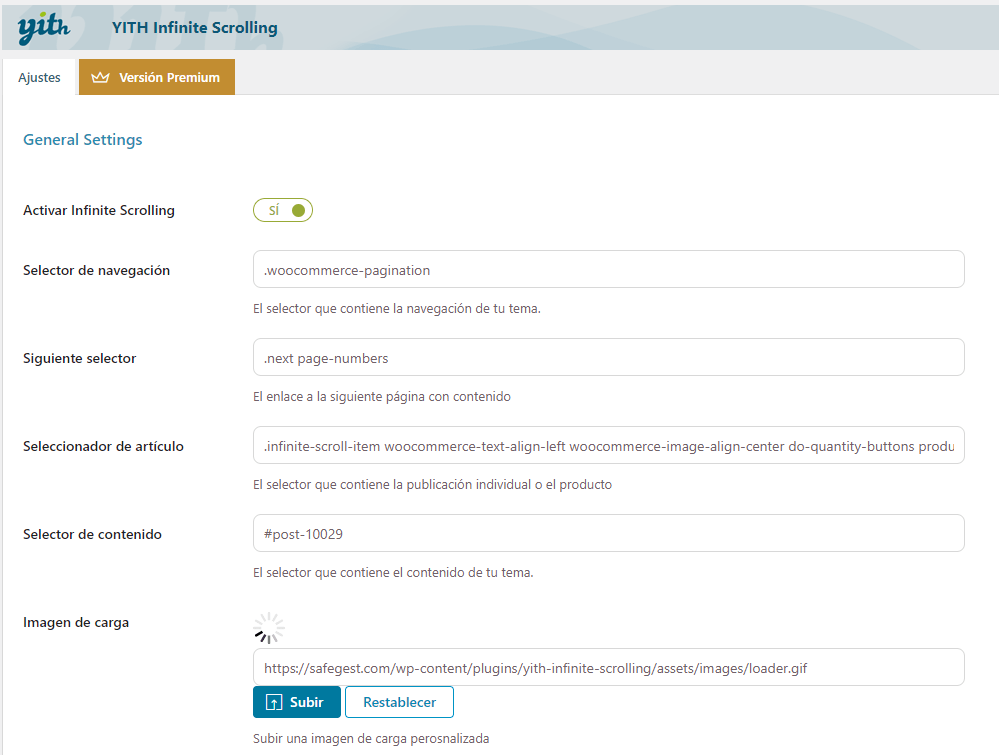Image resolution: width=999 pixels, height=755 pixels.
Task: Click the crown icon on Versión Premium tab
Action: pos(100,77)
